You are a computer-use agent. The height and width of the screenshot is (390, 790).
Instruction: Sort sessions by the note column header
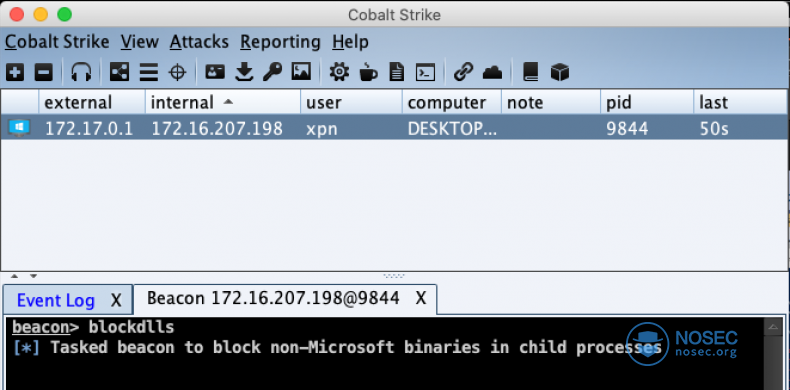(x=551, y=102)
